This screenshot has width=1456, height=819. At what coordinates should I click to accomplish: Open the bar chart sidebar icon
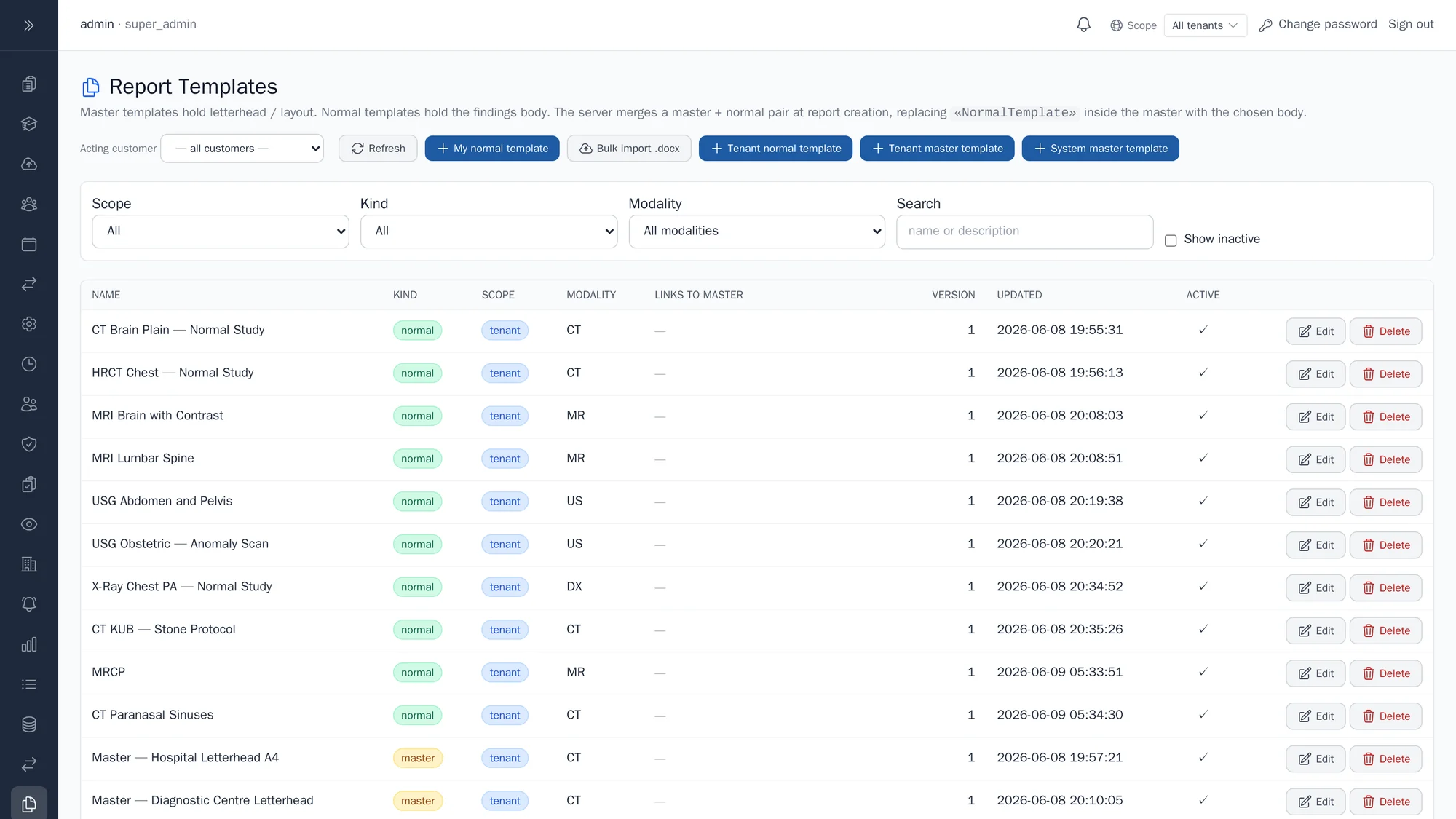point(28,644)
